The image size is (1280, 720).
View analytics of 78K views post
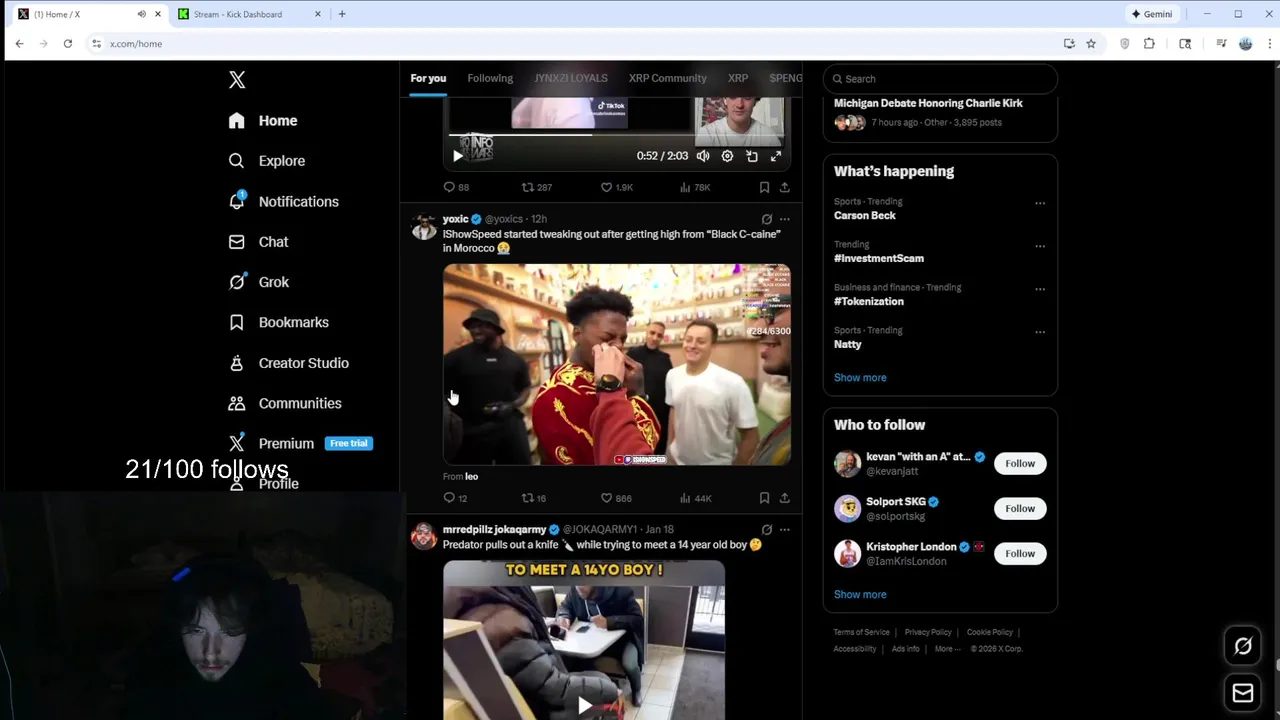pos(695,187)
